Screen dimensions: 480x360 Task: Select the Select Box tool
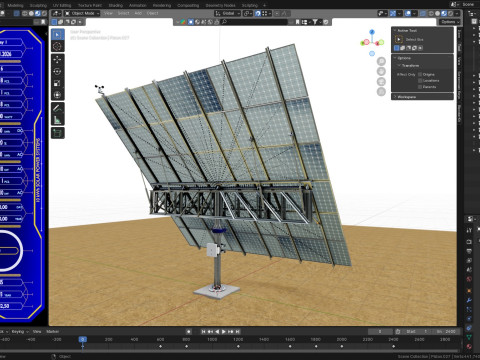click(57, 35)
